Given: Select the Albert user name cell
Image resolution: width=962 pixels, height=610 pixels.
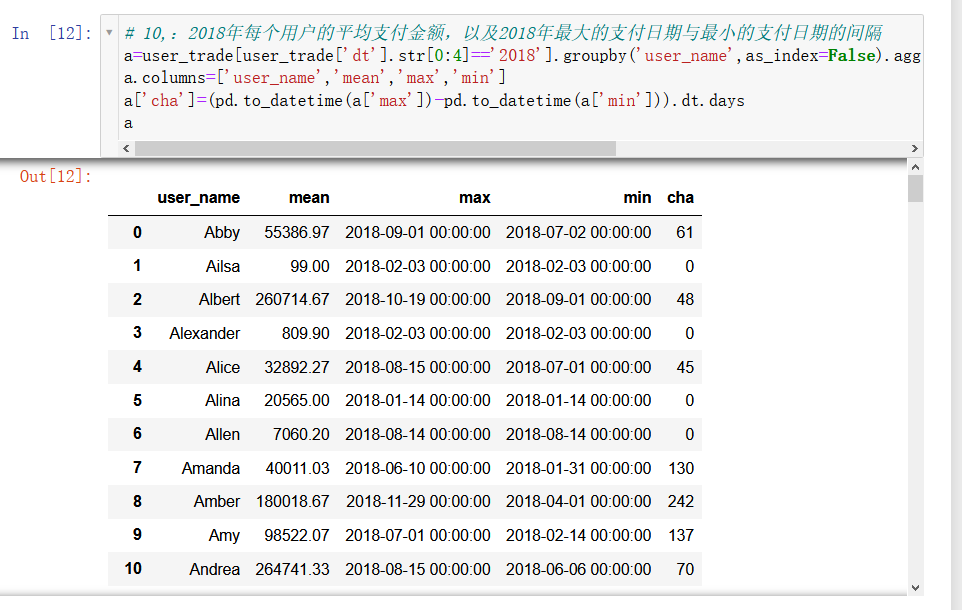Looking at the screenshot, I should pos(219,299).
